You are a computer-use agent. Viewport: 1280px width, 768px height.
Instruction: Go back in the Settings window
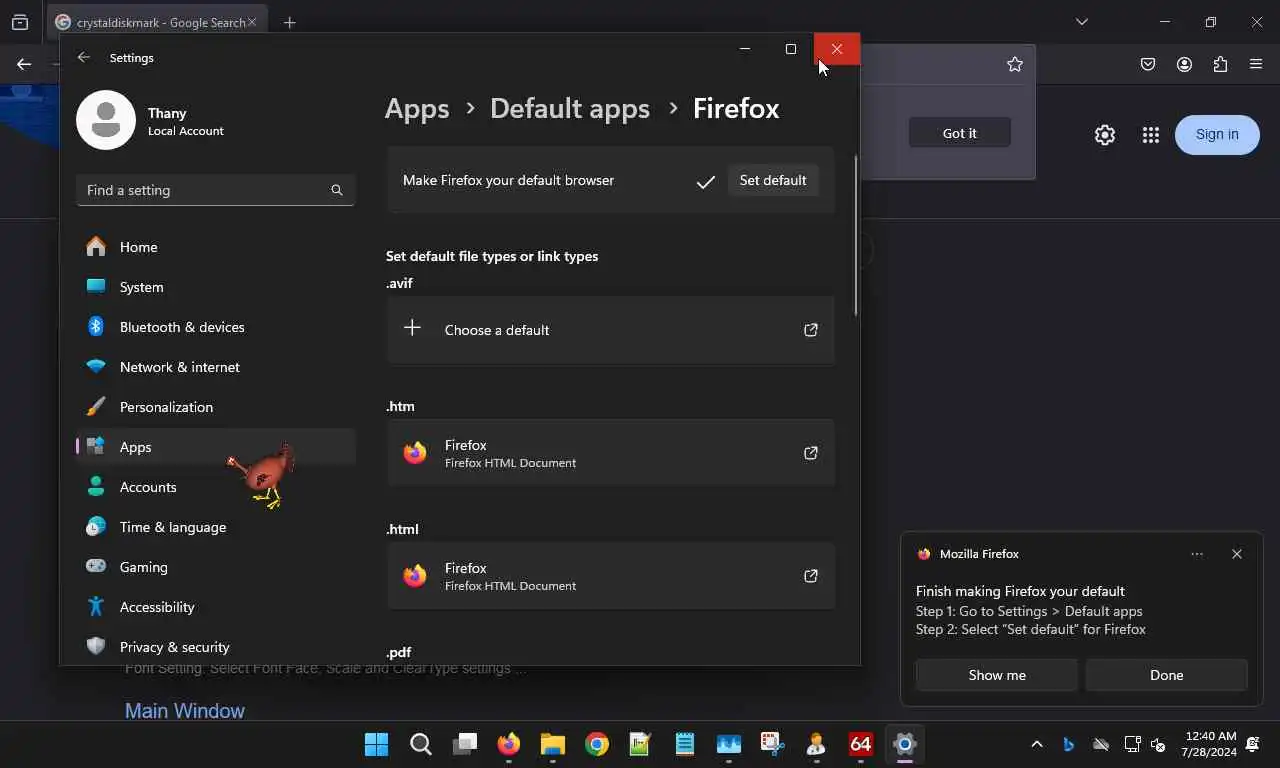84,58
